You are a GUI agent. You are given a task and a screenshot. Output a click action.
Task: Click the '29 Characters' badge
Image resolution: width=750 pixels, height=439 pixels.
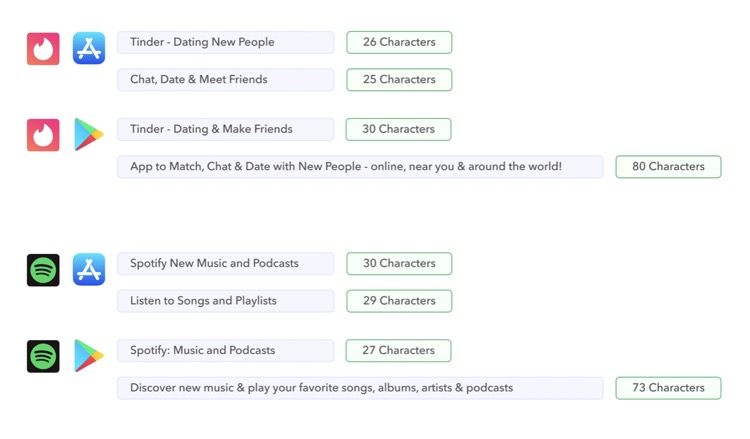(x=399, y=301)
